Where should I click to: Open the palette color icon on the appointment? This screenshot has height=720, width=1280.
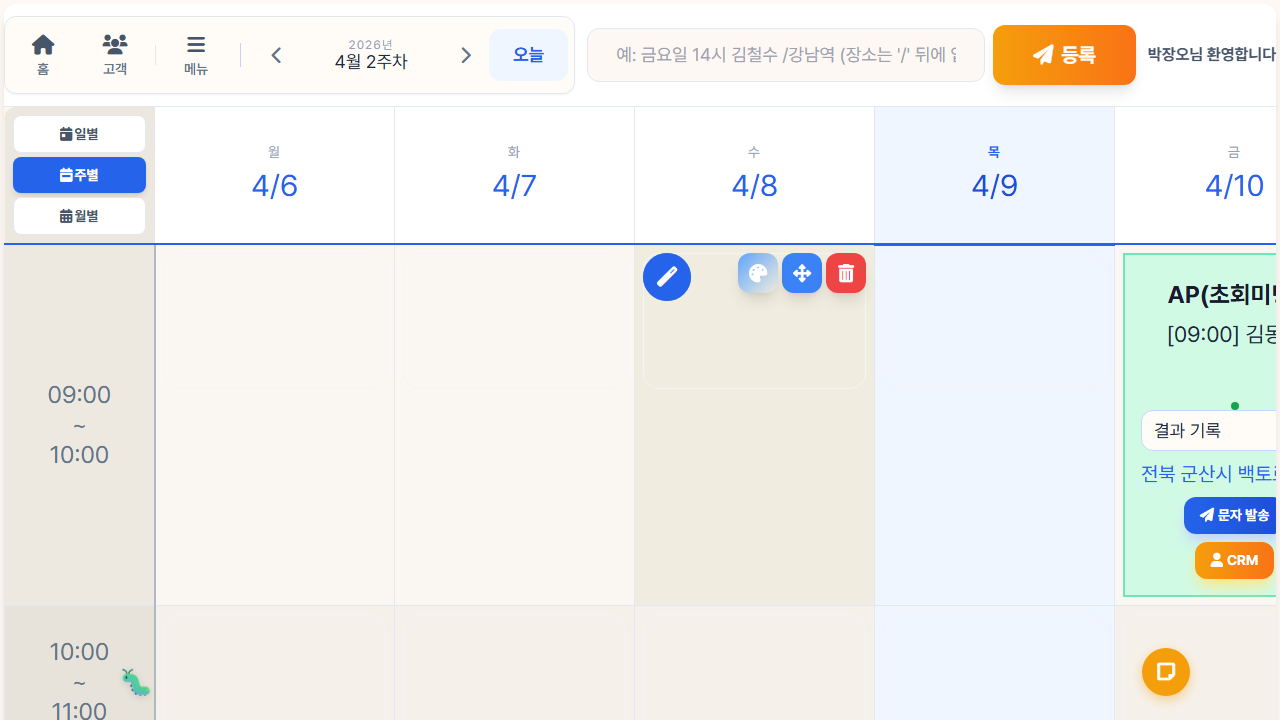coord(758,272)
